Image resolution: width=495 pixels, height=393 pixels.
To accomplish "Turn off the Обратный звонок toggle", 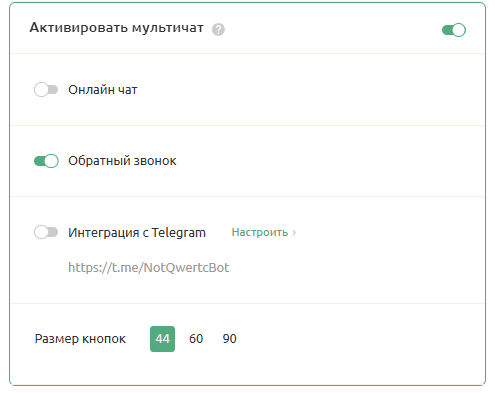I will point(46,161).
